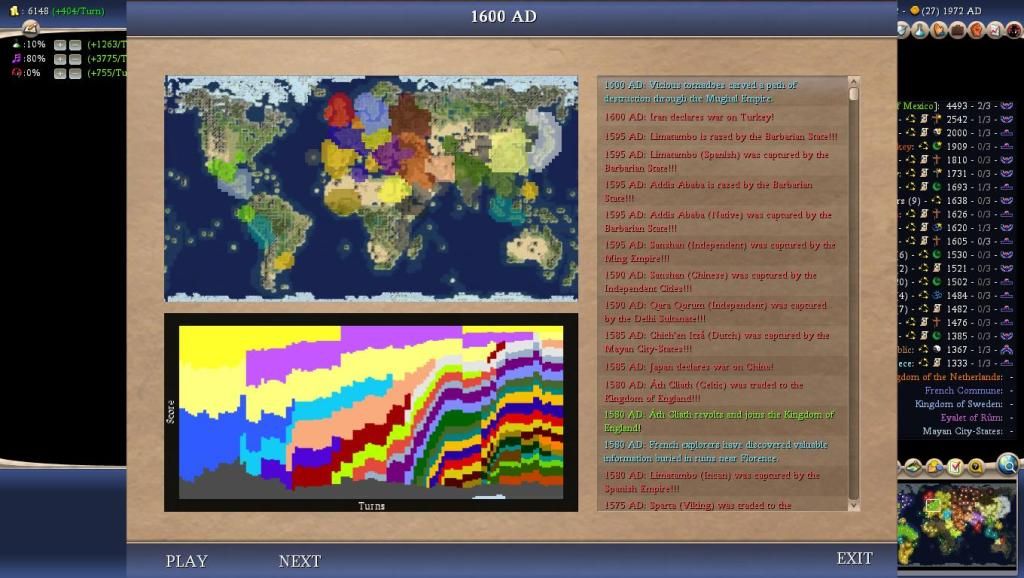
Task: Click the red espionage rate icon
Action: [x=16, y=73]
